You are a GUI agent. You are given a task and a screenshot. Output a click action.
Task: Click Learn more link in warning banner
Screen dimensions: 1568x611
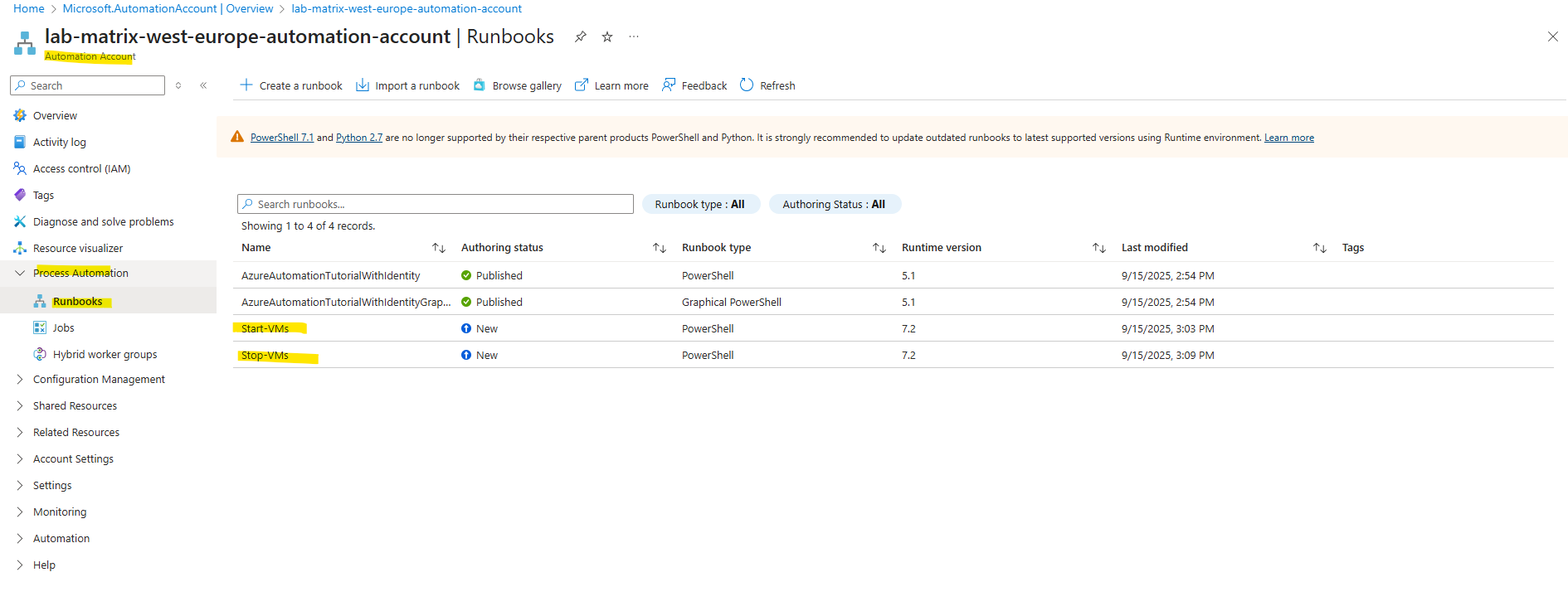[1289, 138]
